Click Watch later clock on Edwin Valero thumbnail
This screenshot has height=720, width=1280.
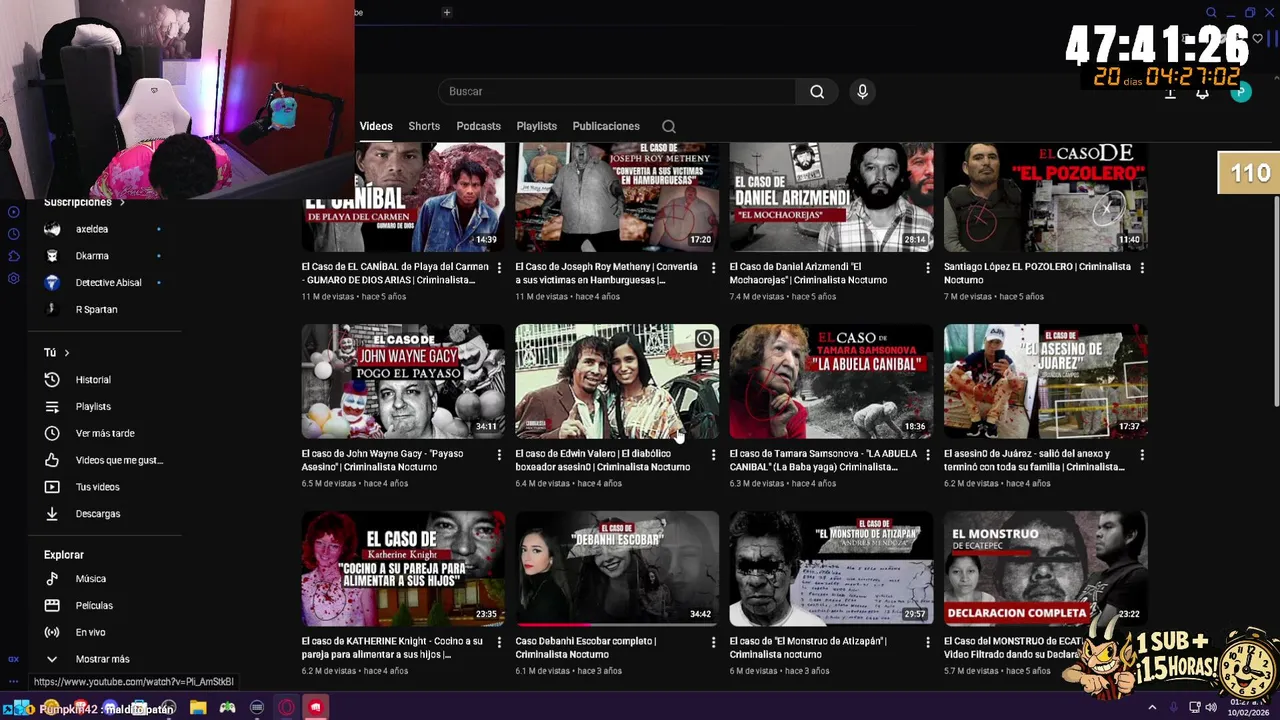704,339
